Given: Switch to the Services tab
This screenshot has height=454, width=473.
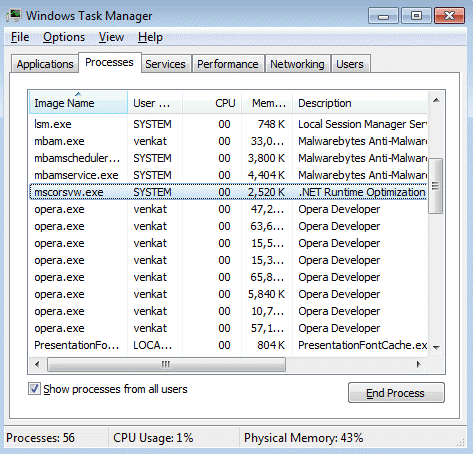Looking at the screenshot, I should coord(165,64).
